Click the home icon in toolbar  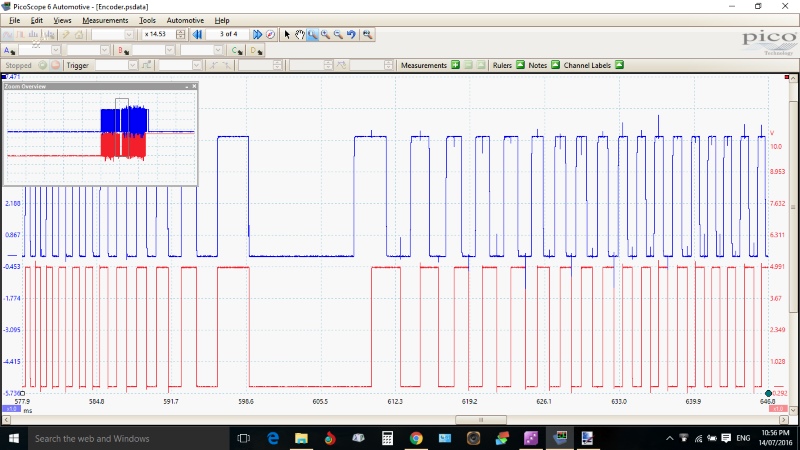pos(79,35)
